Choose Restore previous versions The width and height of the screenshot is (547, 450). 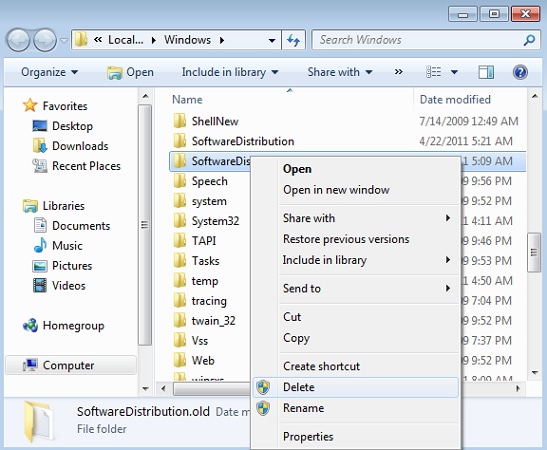click(356, 239)
